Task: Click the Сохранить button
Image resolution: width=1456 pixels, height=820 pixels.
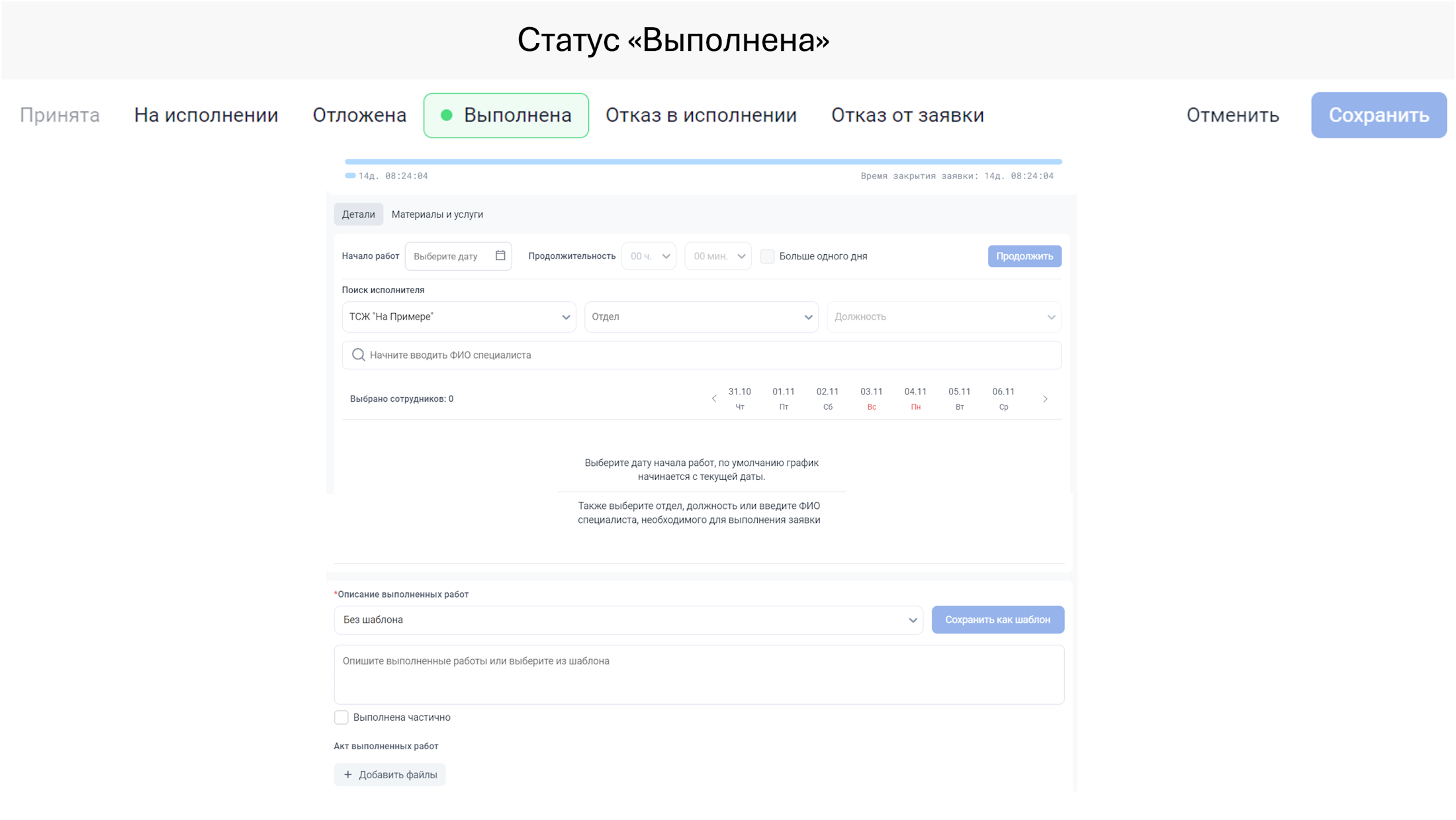Action: coord(1379,115)
